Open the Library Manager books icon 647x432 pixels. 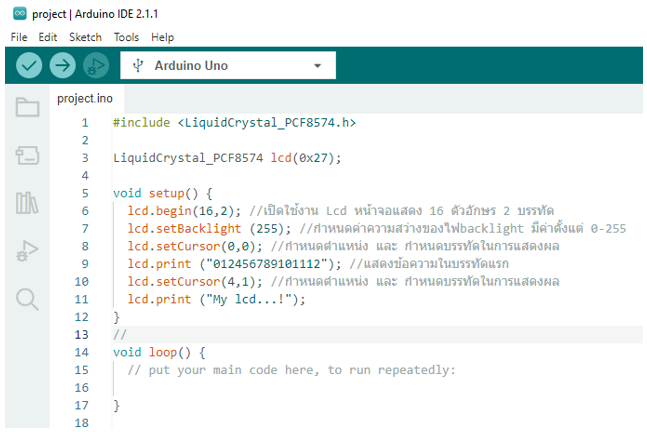[27, 203]
